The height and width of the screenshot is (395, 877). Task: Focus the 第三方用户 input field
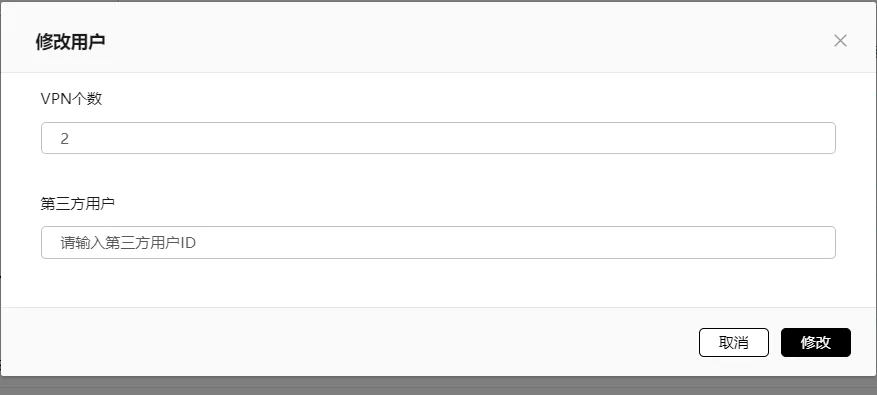click(x=438, y=242)
